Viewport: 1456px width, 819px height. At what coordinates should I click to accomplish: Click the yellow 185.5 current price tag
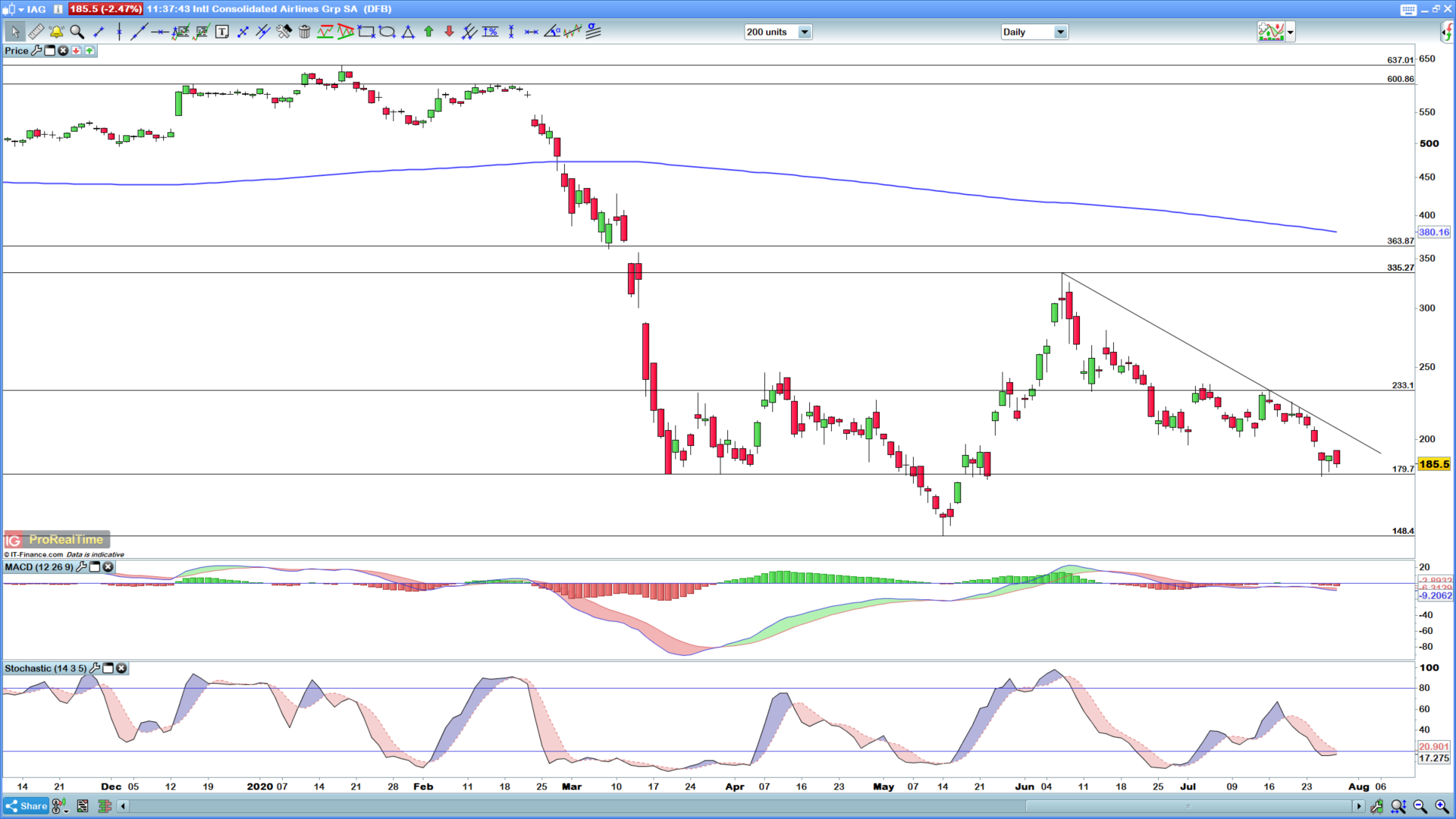click(1433, 464)
